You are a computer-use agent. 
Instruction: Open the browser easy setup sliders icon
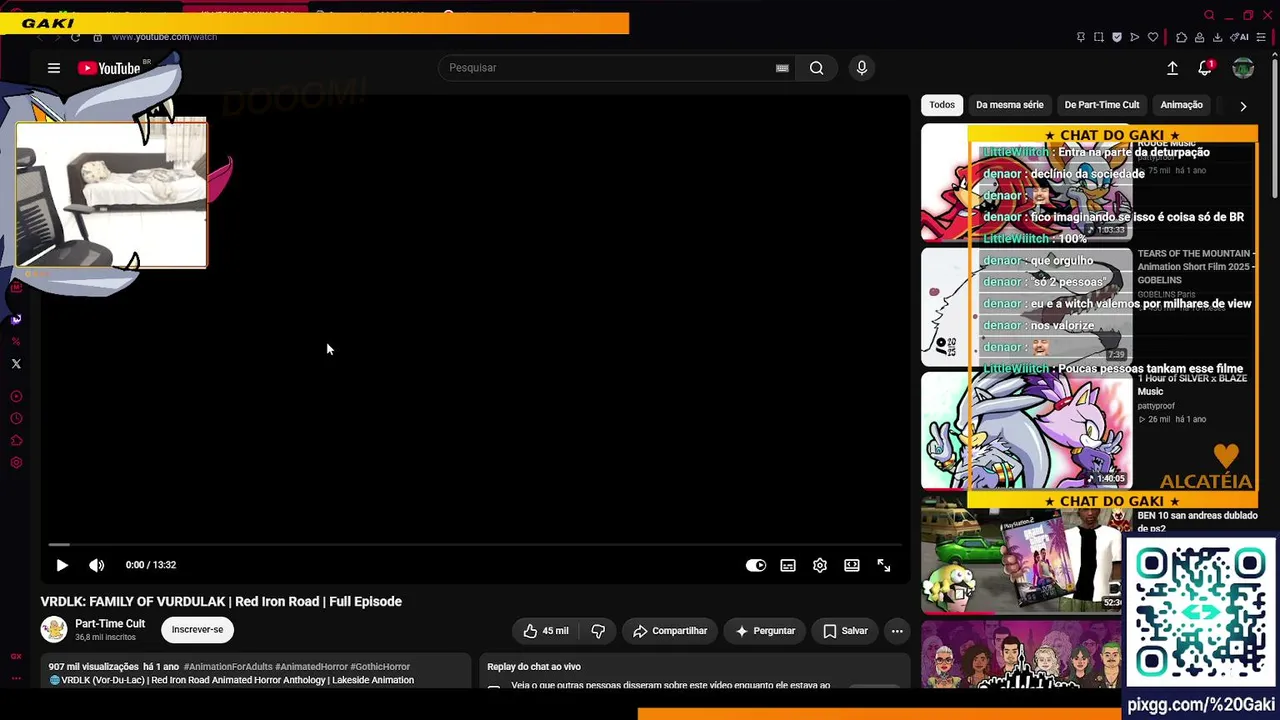coord(1261,37)
